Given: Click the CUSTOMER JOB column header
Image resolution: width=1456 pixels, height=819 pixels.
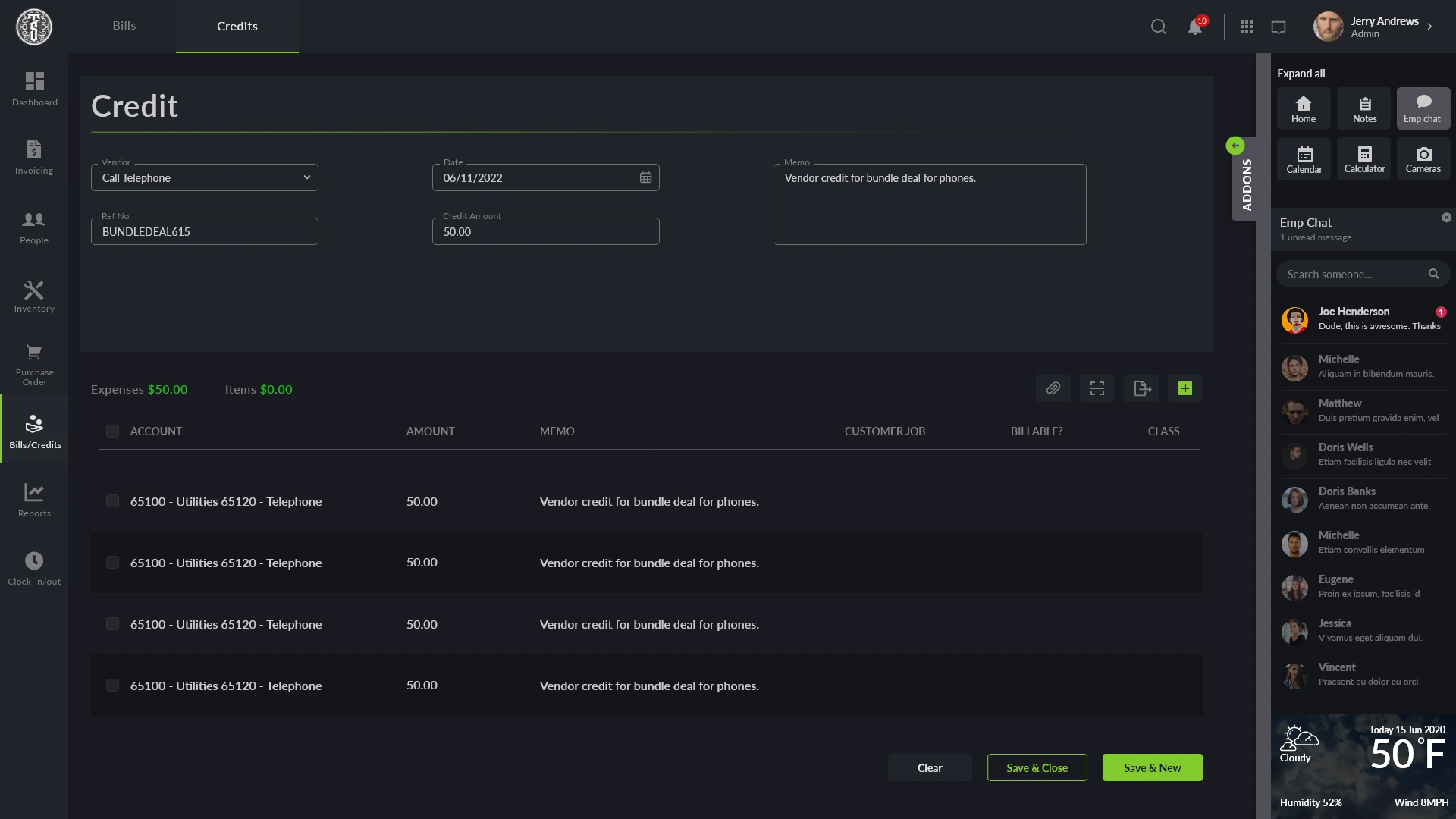Looking at the screenshot, I should point(885,431).
